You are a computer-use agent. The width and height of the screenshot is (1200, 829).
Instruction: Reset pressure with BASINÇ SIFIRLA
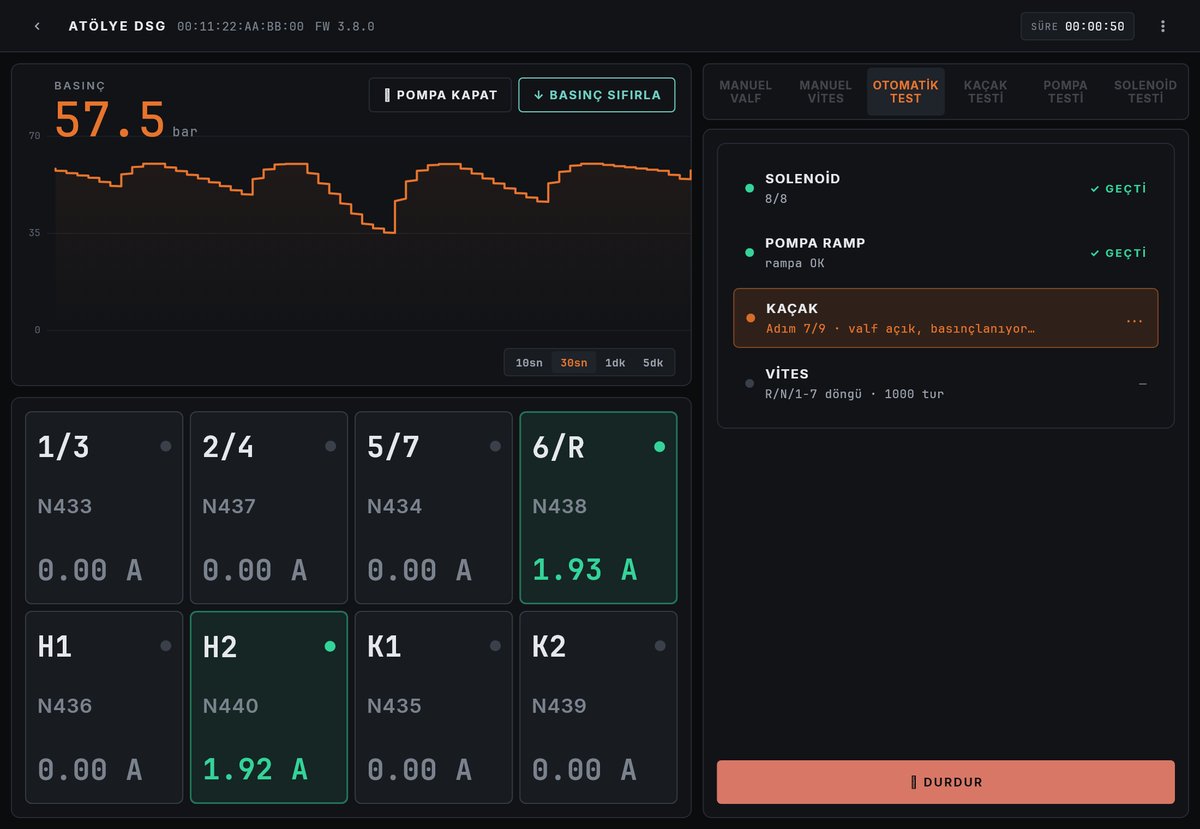pyautogui.click(x=597, y=95)
